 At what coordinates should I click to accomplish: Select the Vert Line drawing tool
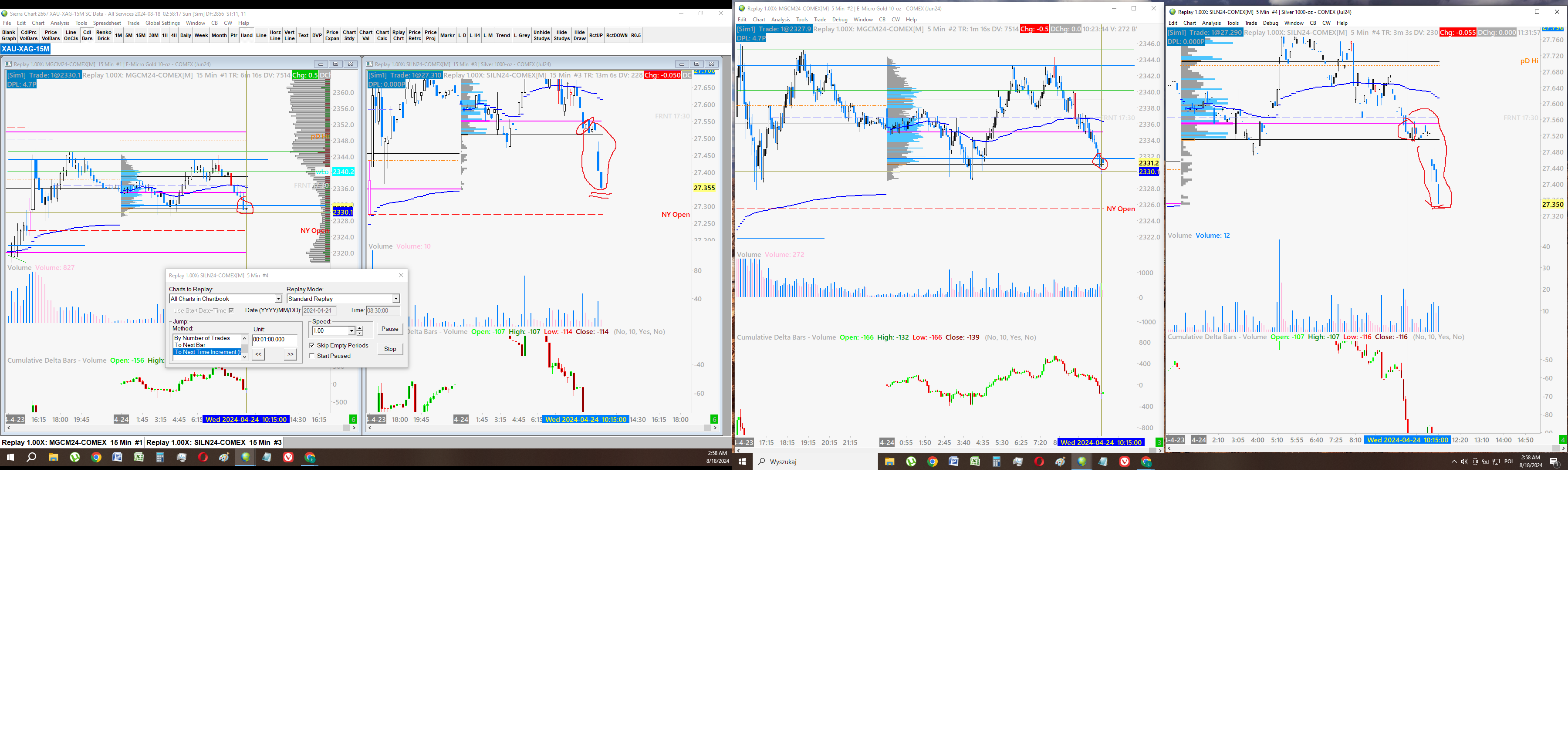[290, 35]
